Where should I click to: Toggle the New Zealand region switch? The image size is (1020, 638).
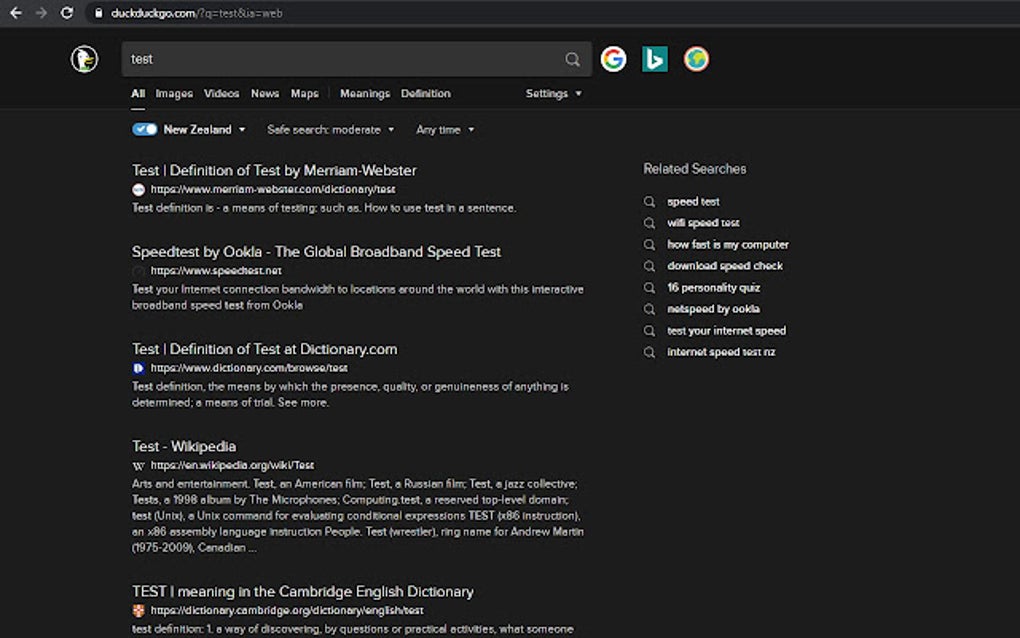tap(144, 129)
